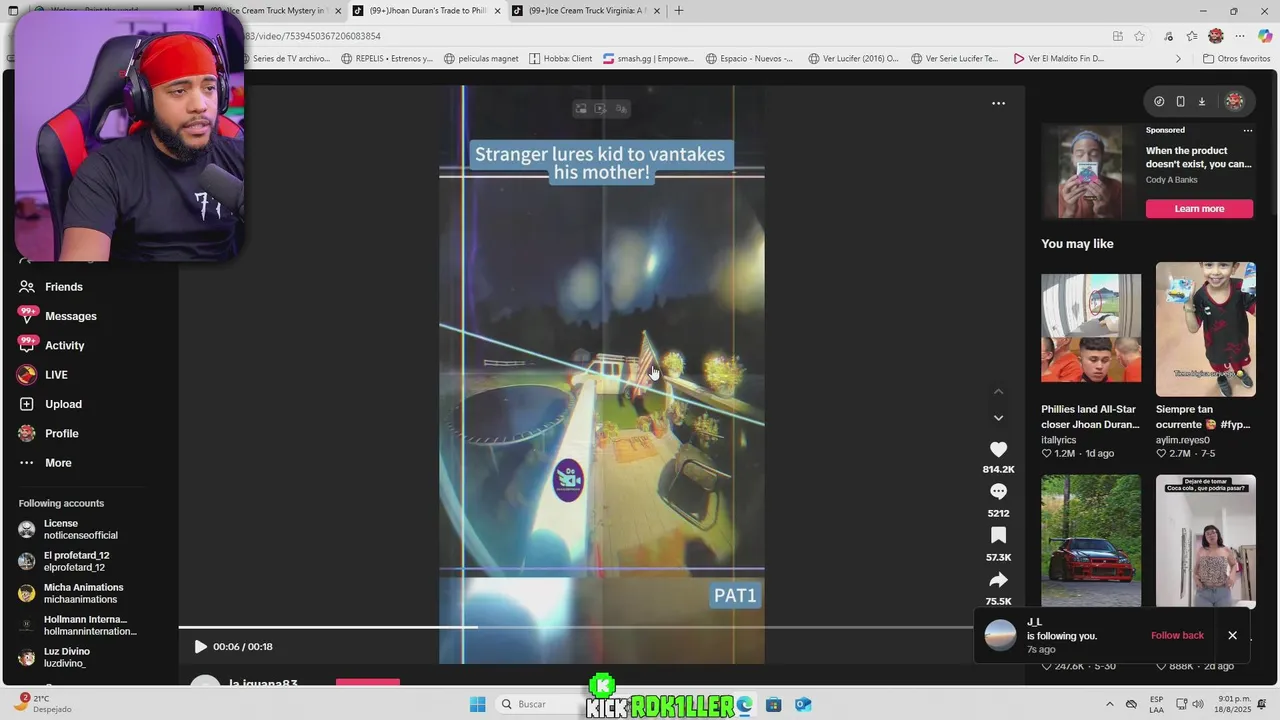This screenshot has width=1280, height=720.
Task: Switch to Ice Cream Truck Mystery tab
Action: [x=268, y=11]
